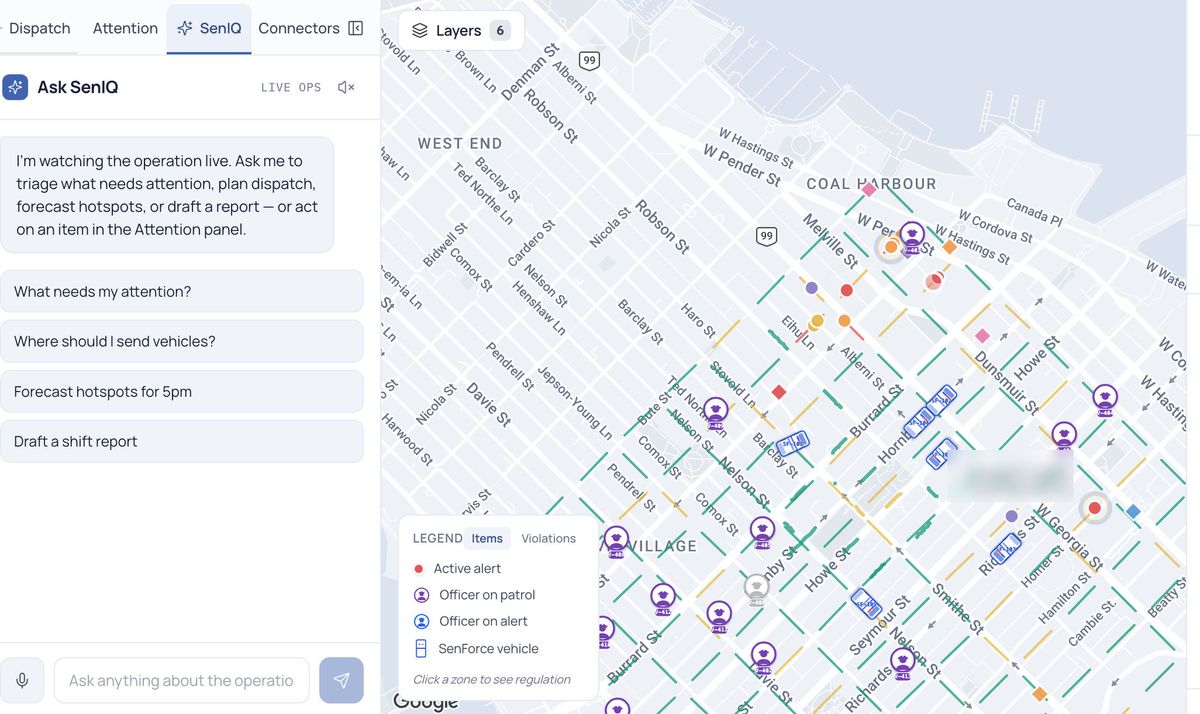
Task: Open the Connectors tab
Action: [x=299, y=28]
